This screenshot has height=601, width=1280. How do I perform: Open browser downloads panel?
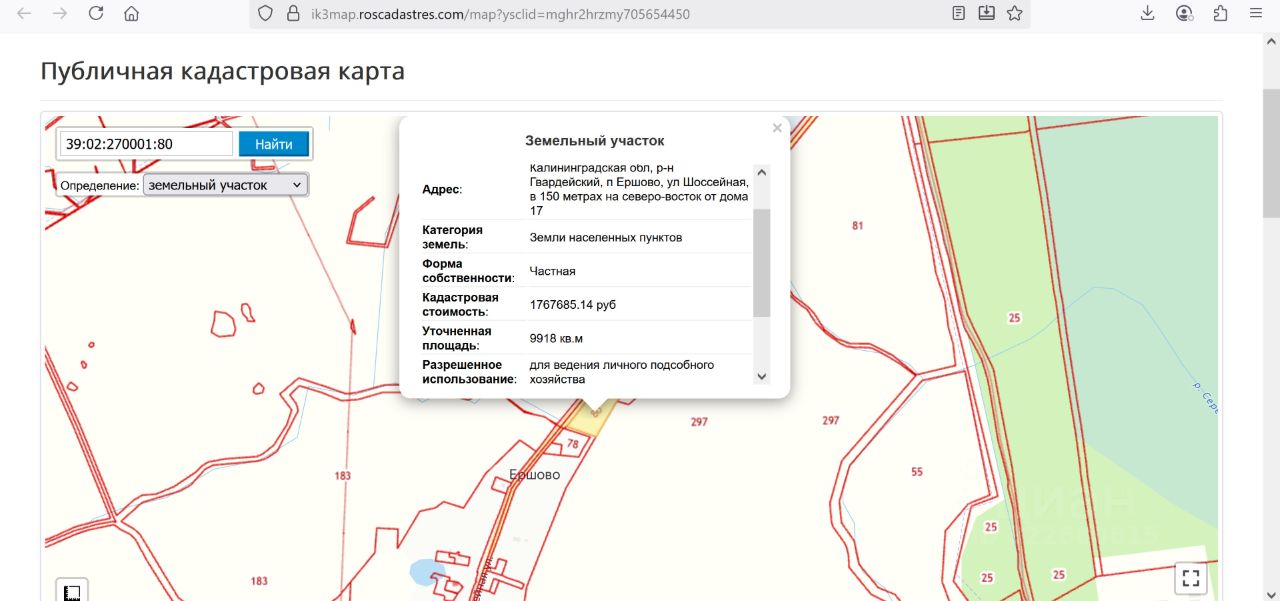click(1148, 14)
